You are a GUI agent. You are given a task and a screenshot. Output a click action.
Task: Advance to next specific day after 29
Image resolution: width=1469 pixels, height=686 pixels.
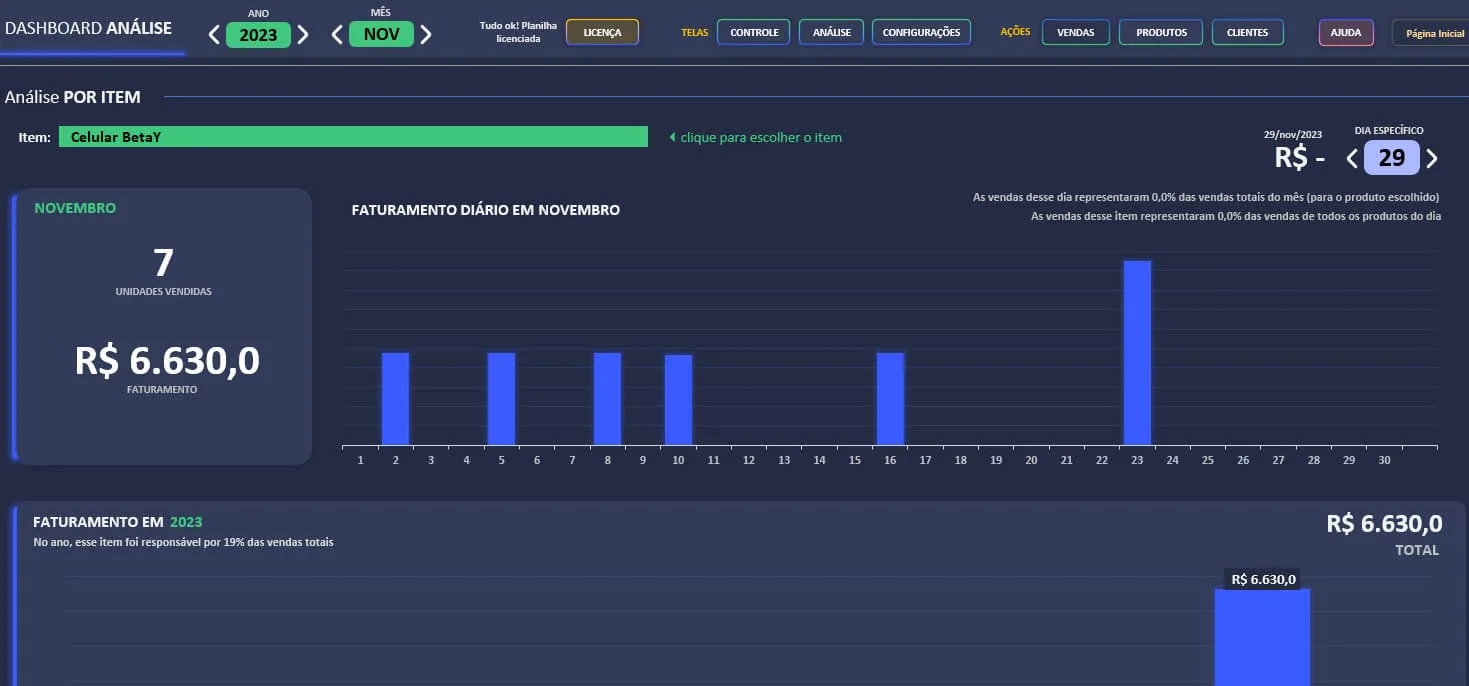tap(1432, 158)
